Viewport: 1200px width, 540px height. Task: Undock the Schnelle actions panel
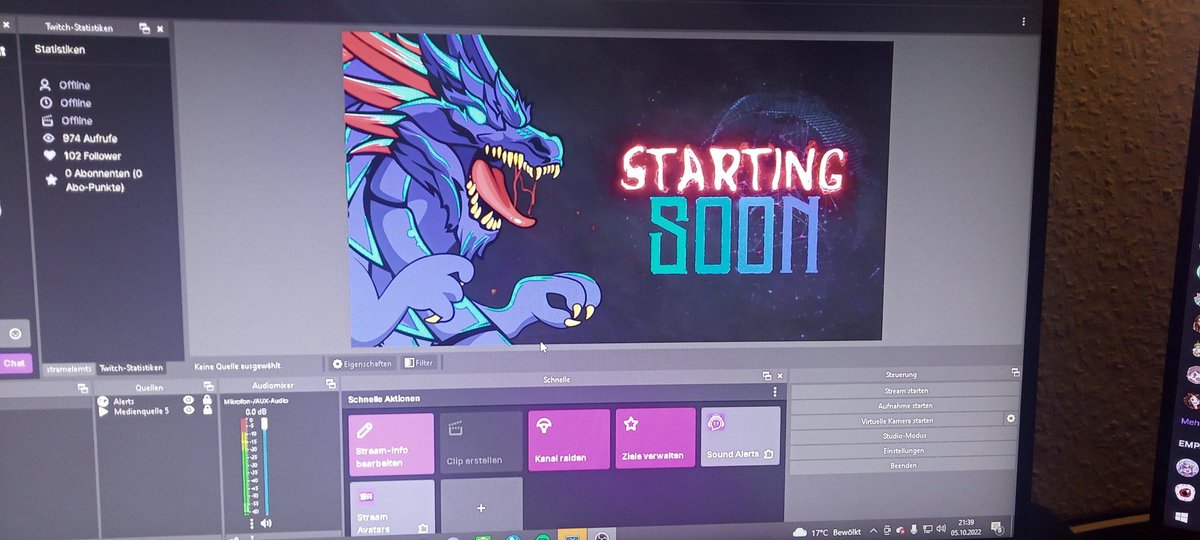tap(767, 376)
